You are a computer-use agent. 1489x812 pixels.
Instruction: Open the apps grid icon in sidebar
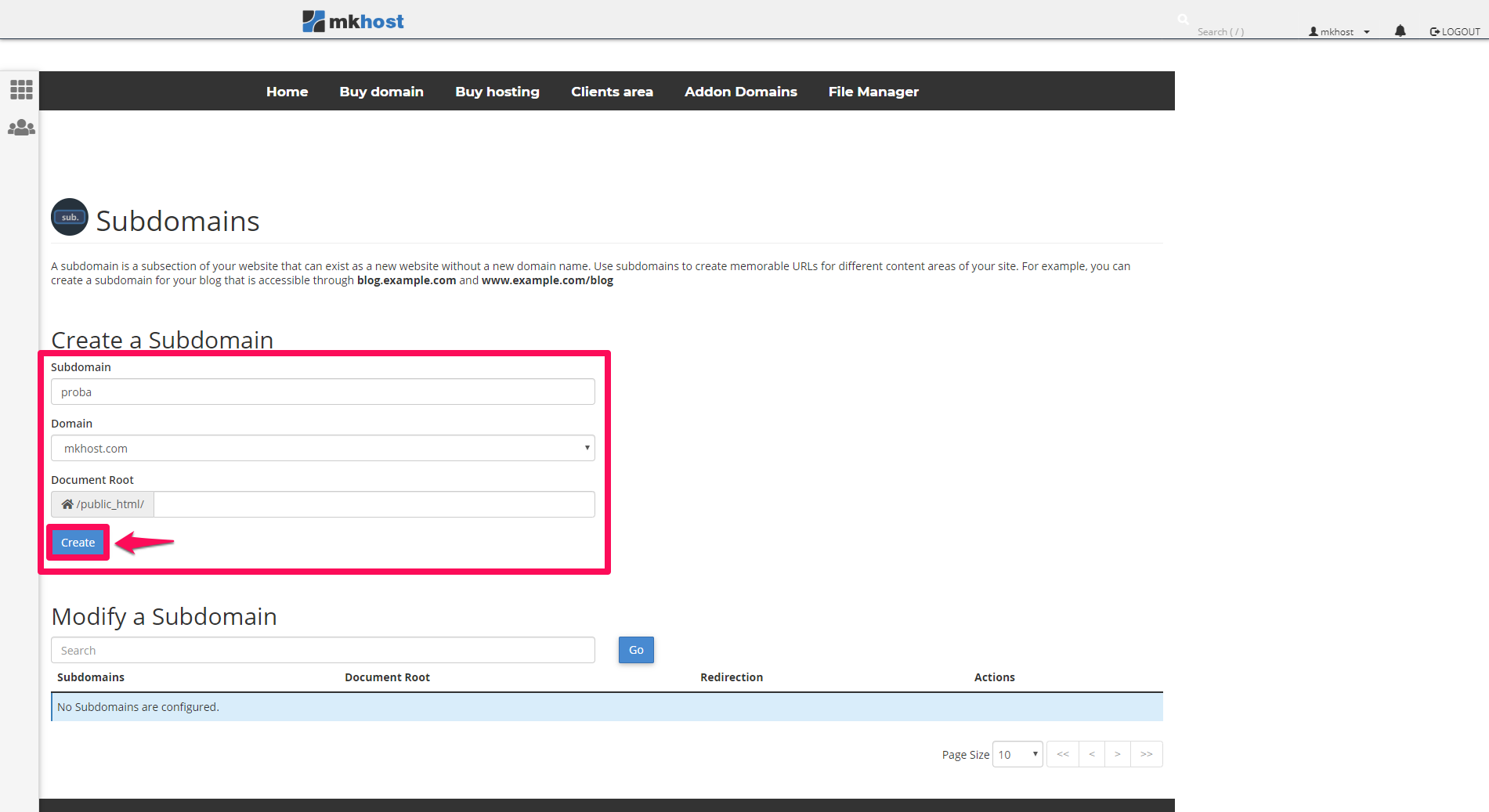click(x=21, y=89)
